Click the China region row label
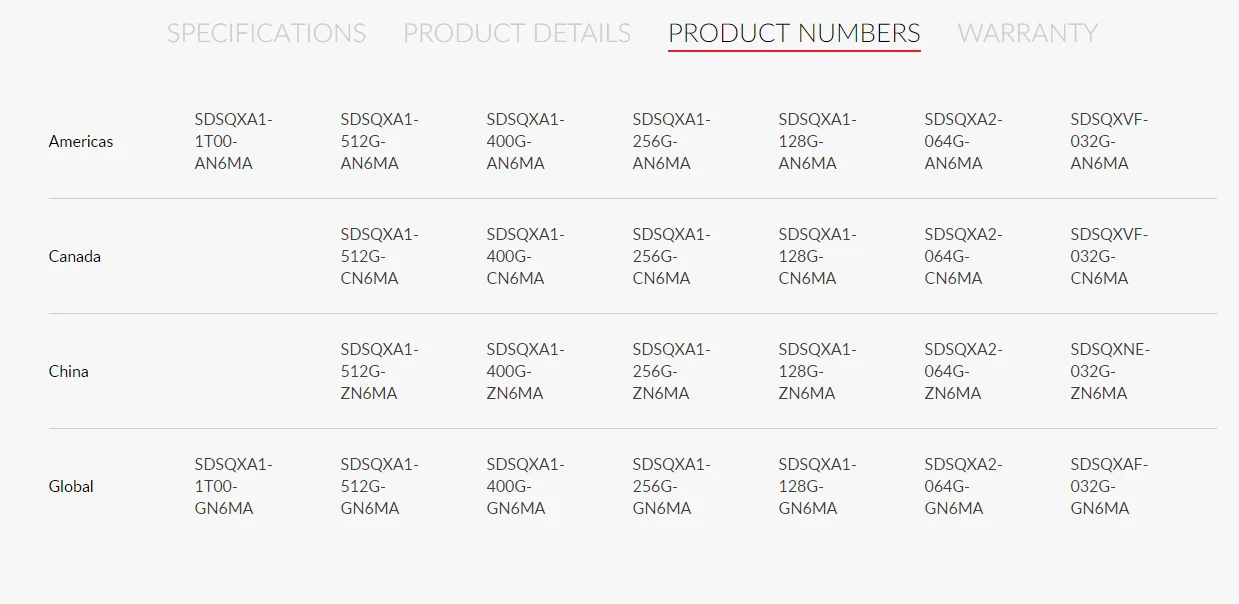The width and height of the screenshot is (1239, 604). click(x=69, y=372)
